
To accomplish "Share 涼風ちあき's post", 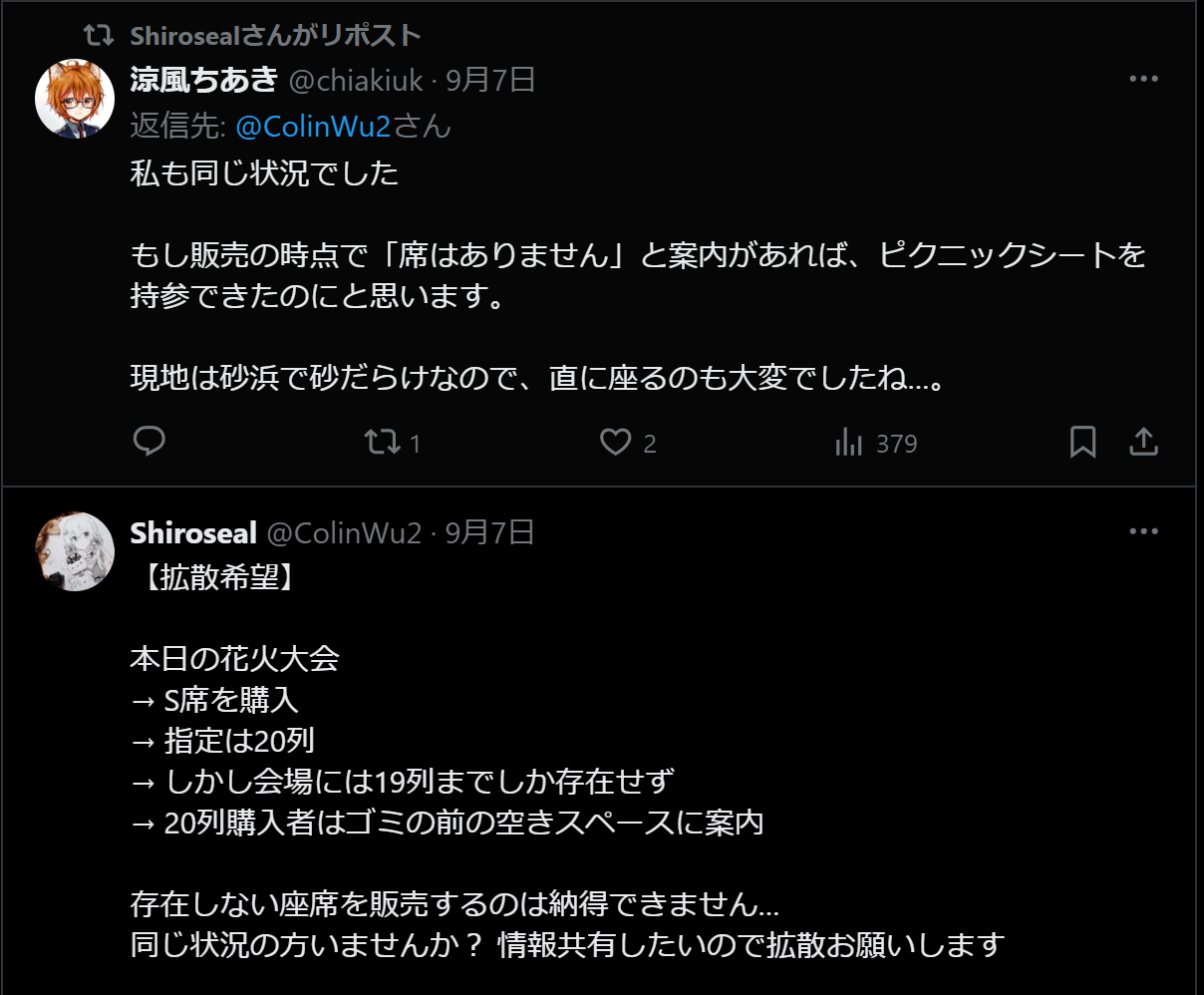I will click(1143, 442).
